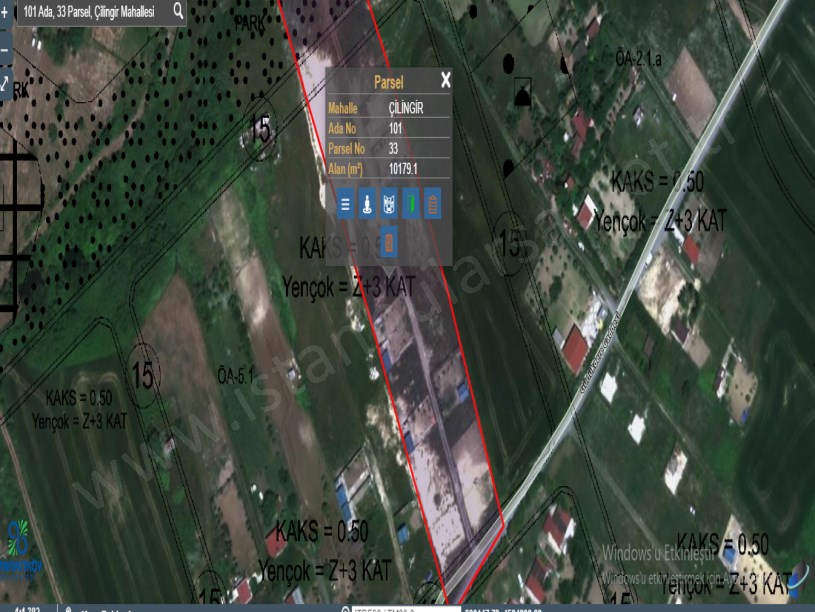Click the magnifier search icon
Screen dimensions: 815x612
(178, 11)
